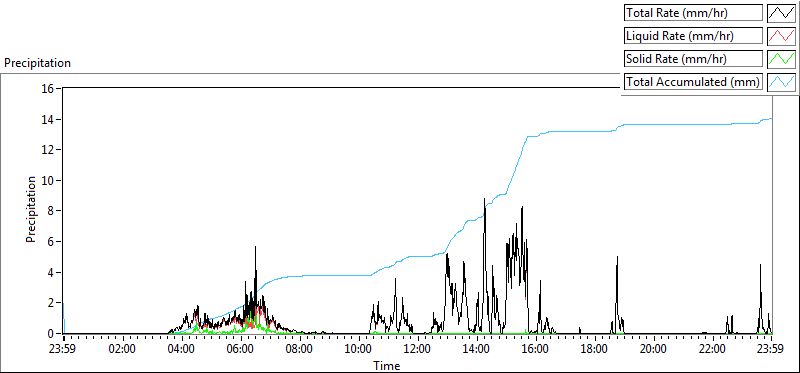This screenshot has width=800, height=373.
Task: Click the 16 value on the y-axis
Action: point(48,88)
